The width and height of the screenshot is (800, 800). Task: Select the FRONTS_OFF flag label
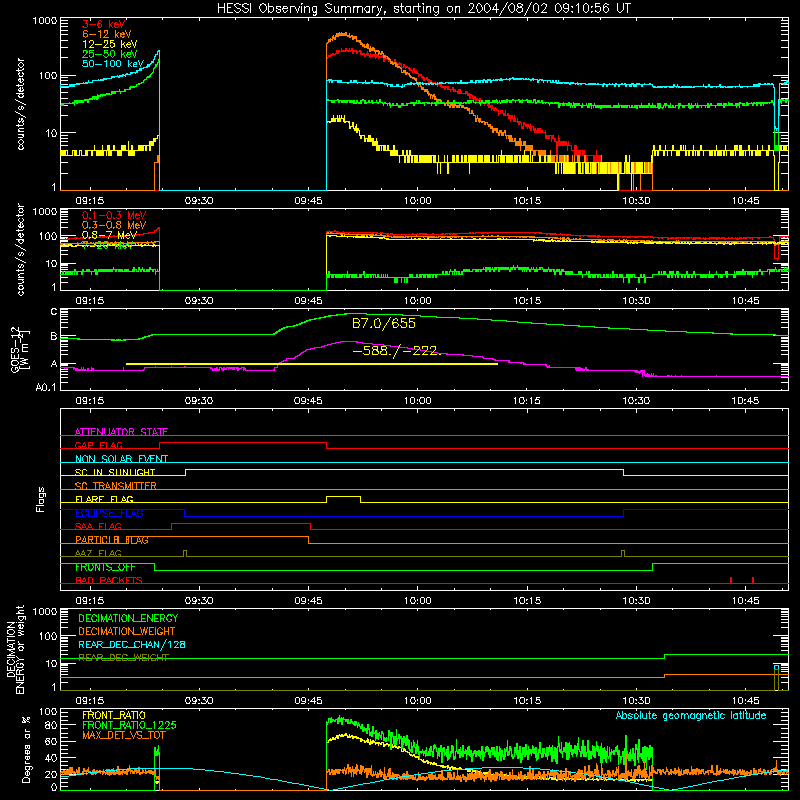pyautogui.click(x=105, y=567)
